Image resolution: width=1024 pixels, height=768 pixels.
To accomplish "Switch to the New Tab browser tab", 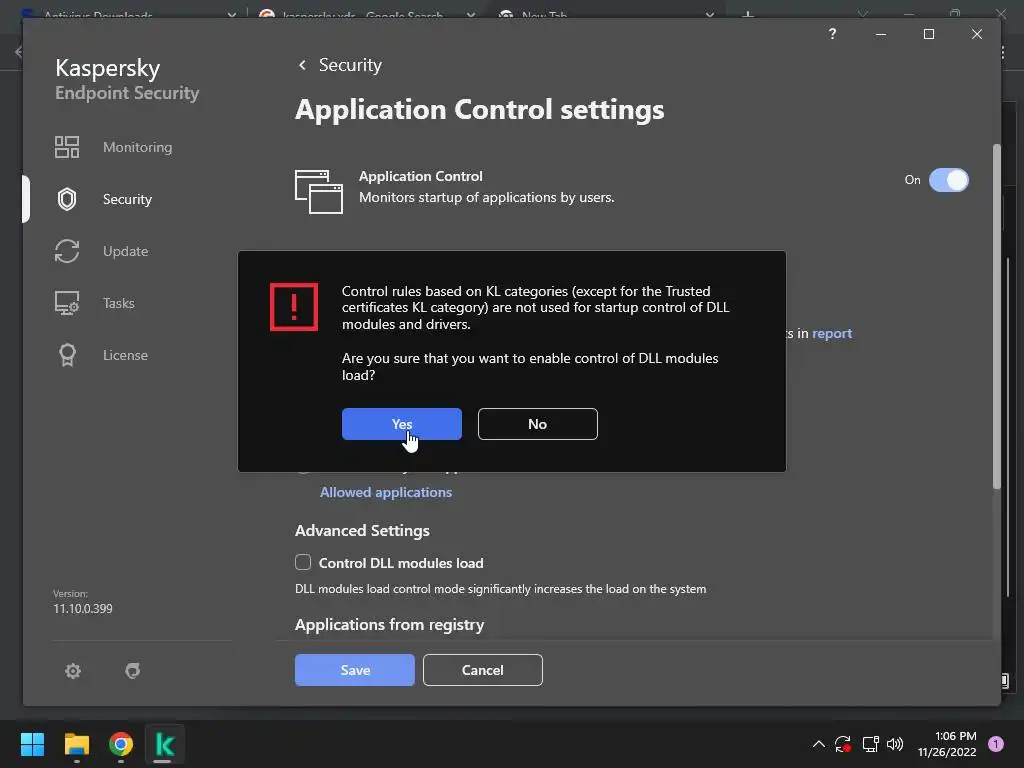I will (x=607, y=13).
